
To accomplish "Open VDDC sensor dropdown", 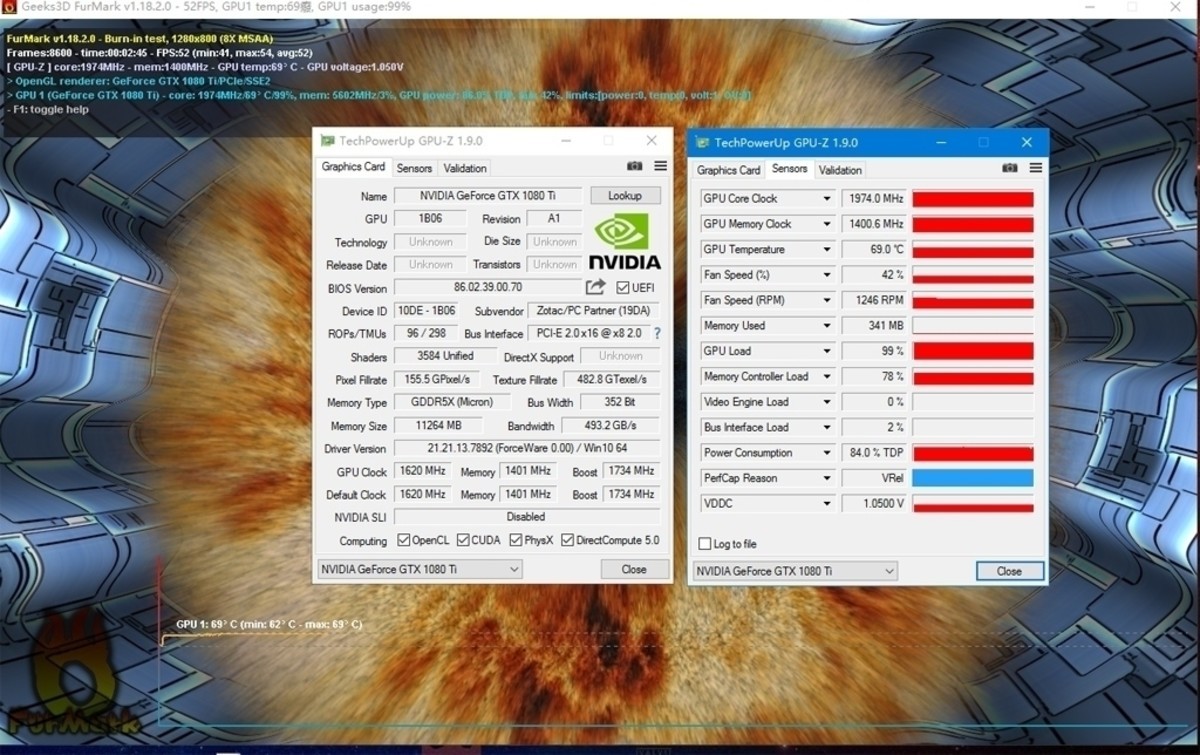I will [x=826, y=504].
